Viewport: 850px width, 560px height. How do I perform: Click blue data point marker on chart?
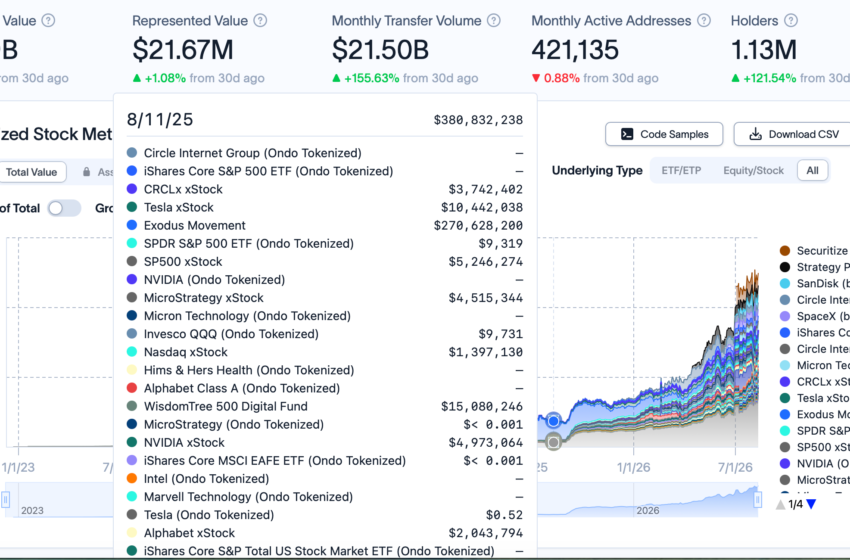pyautogui.click(x=553, y=420)
